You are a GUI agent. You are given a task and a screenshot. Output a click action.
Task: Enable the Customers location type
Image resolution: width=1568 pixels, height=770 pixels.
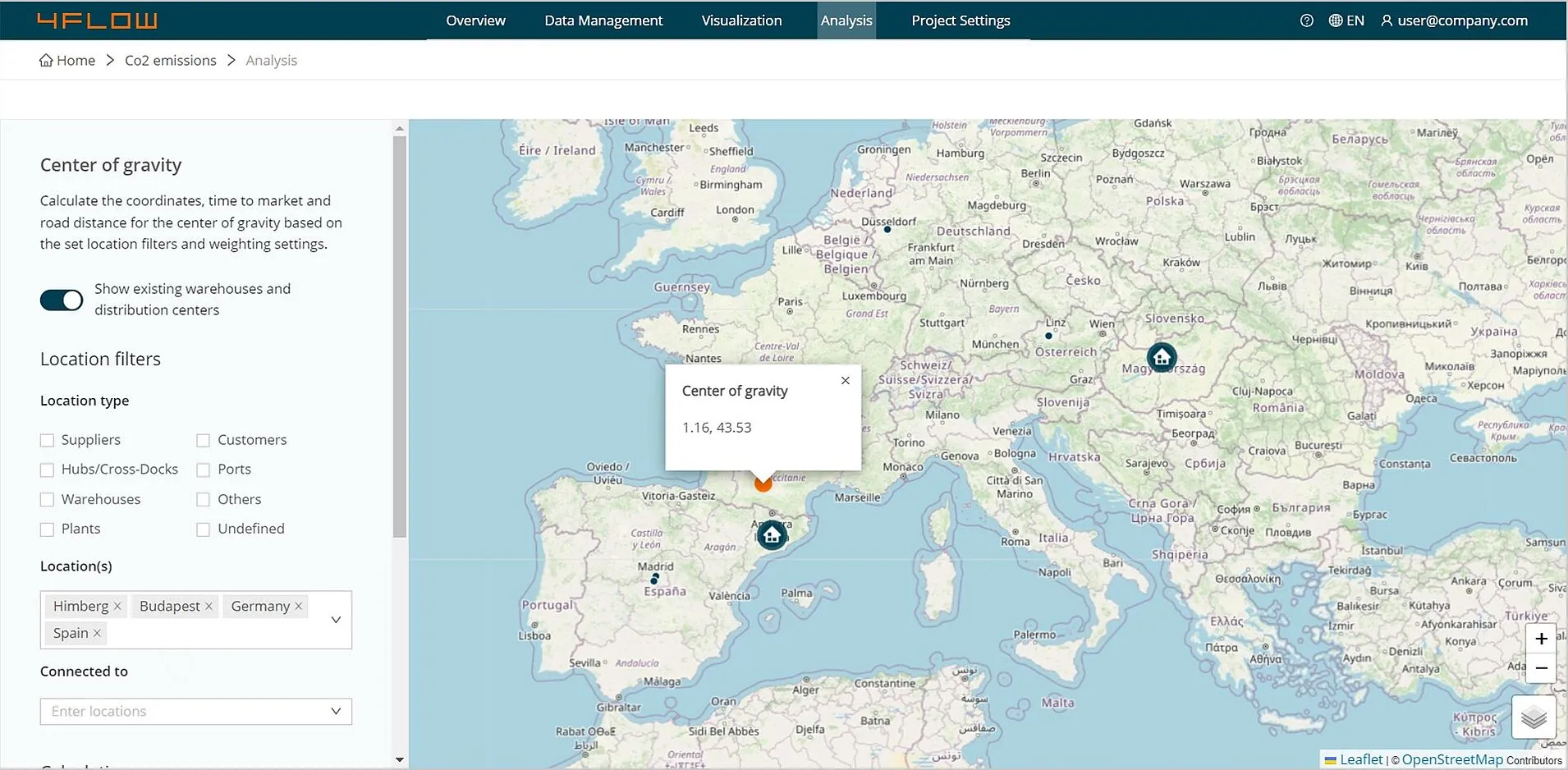pos(204,441)
